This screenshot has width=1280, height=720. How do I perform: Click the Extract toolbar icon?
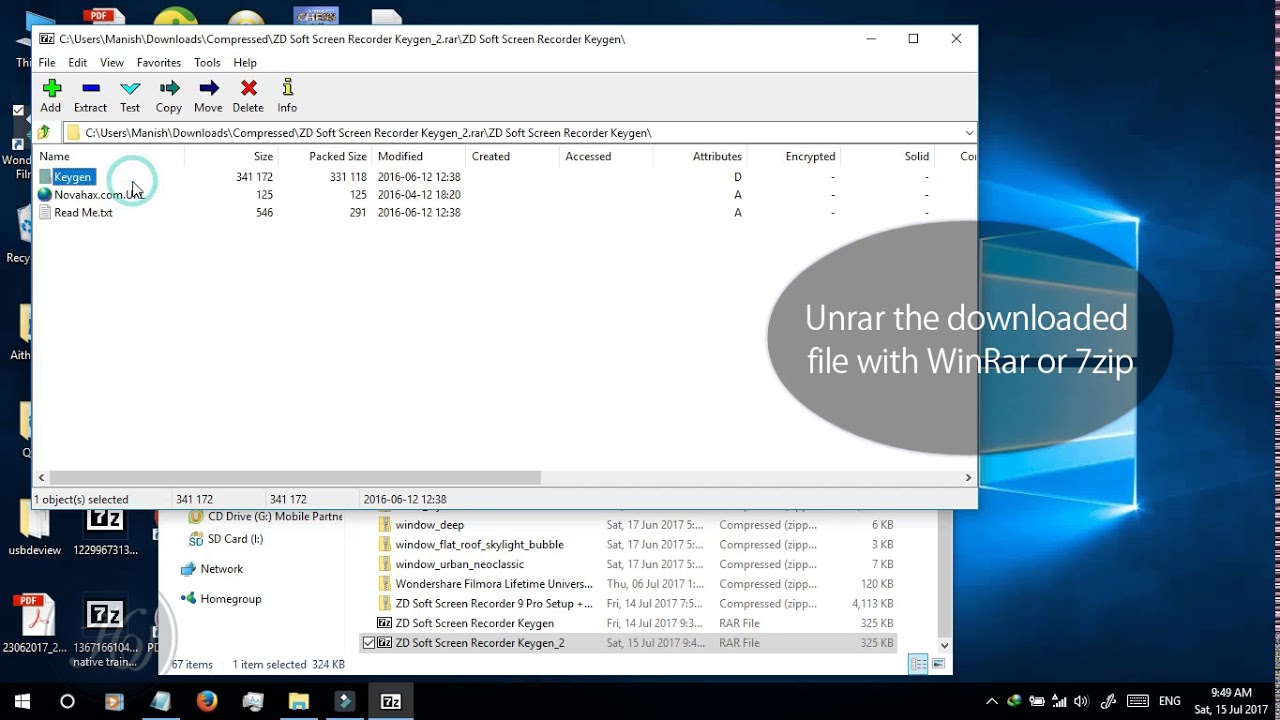90,96
